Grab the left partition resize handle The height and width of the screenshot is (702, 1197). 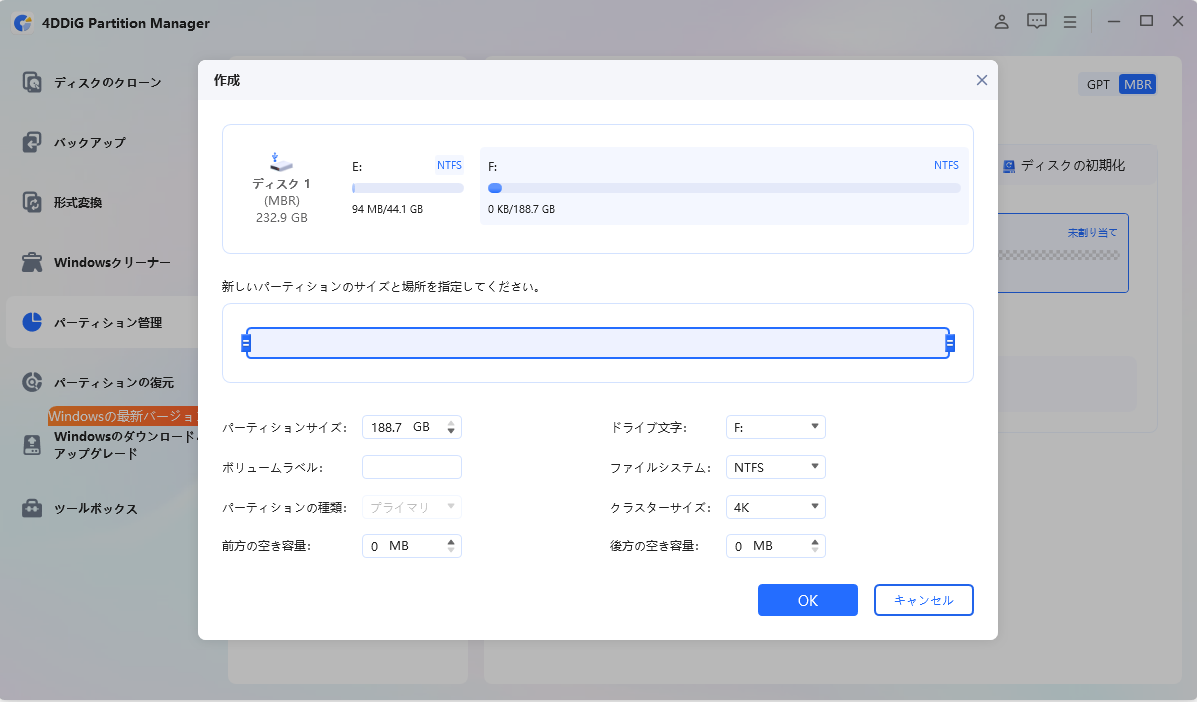[x=246, y=343]
